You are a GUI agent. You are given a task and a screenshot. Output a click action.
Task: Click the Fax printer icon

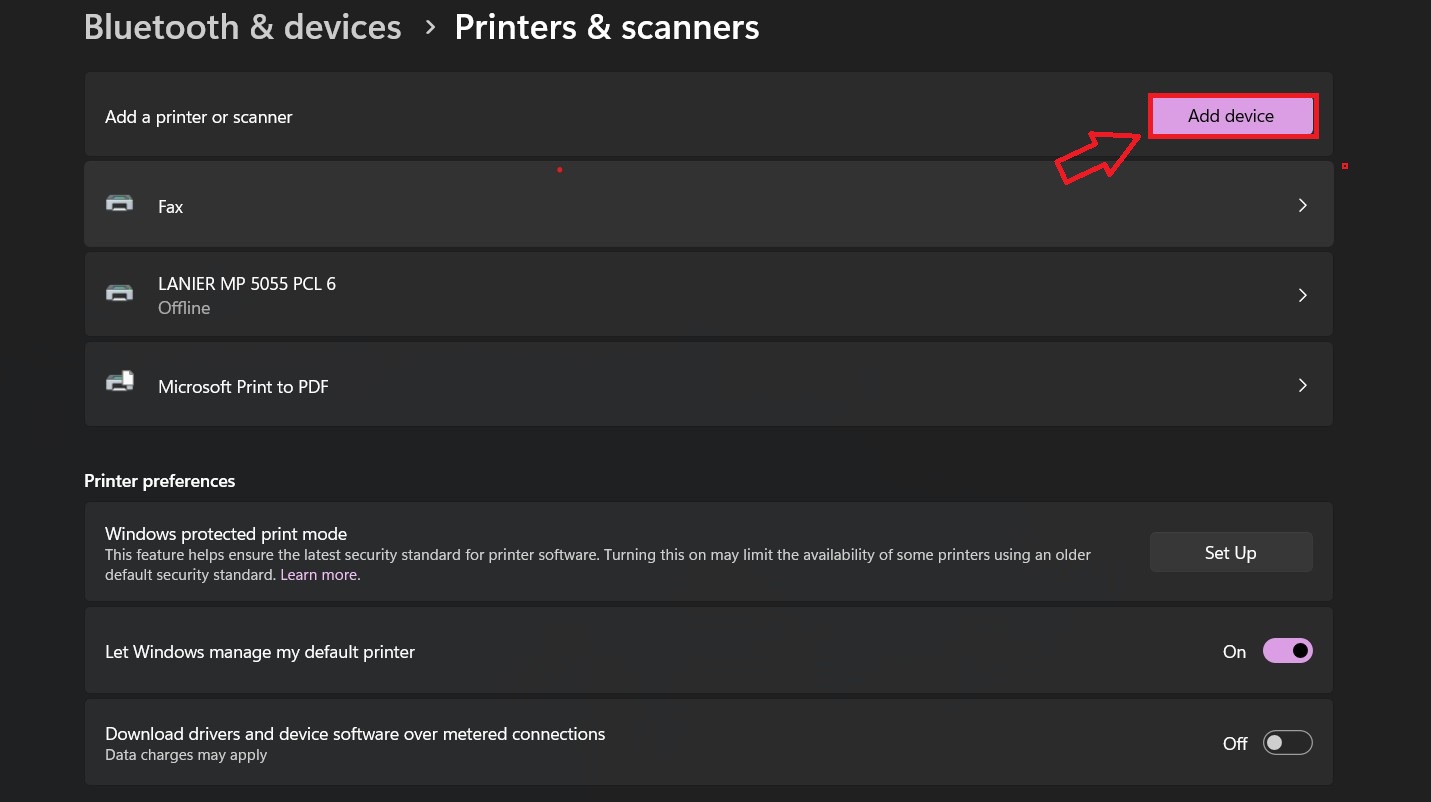coord(120,204)
